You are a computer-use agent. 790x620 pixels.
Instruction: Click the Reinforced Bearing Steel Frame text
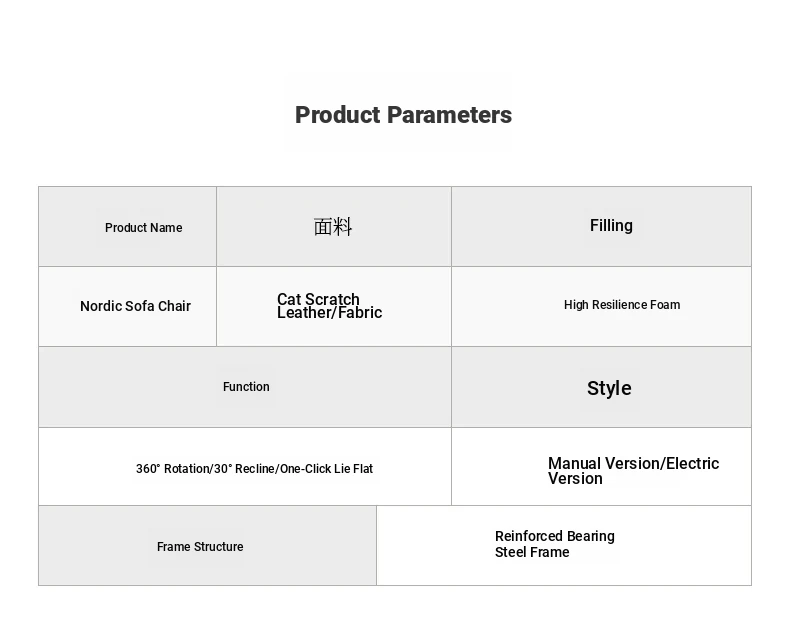(555, 544)
